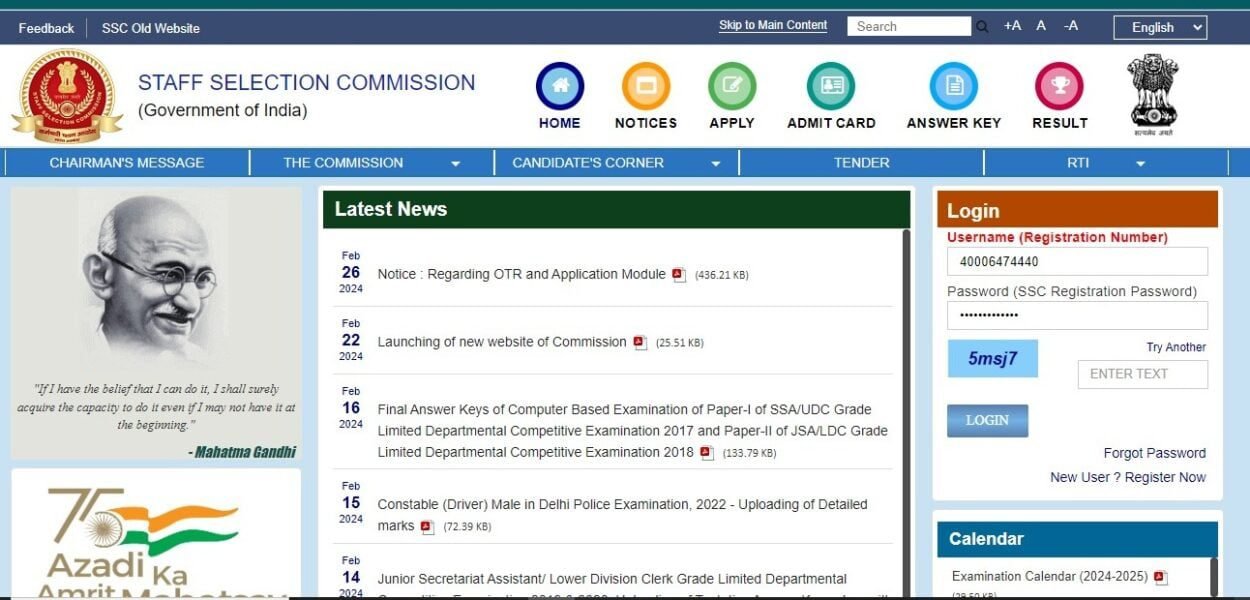Increase font size with +A
This screenshot has height=600, width=1250.
tap(1012, 26)
